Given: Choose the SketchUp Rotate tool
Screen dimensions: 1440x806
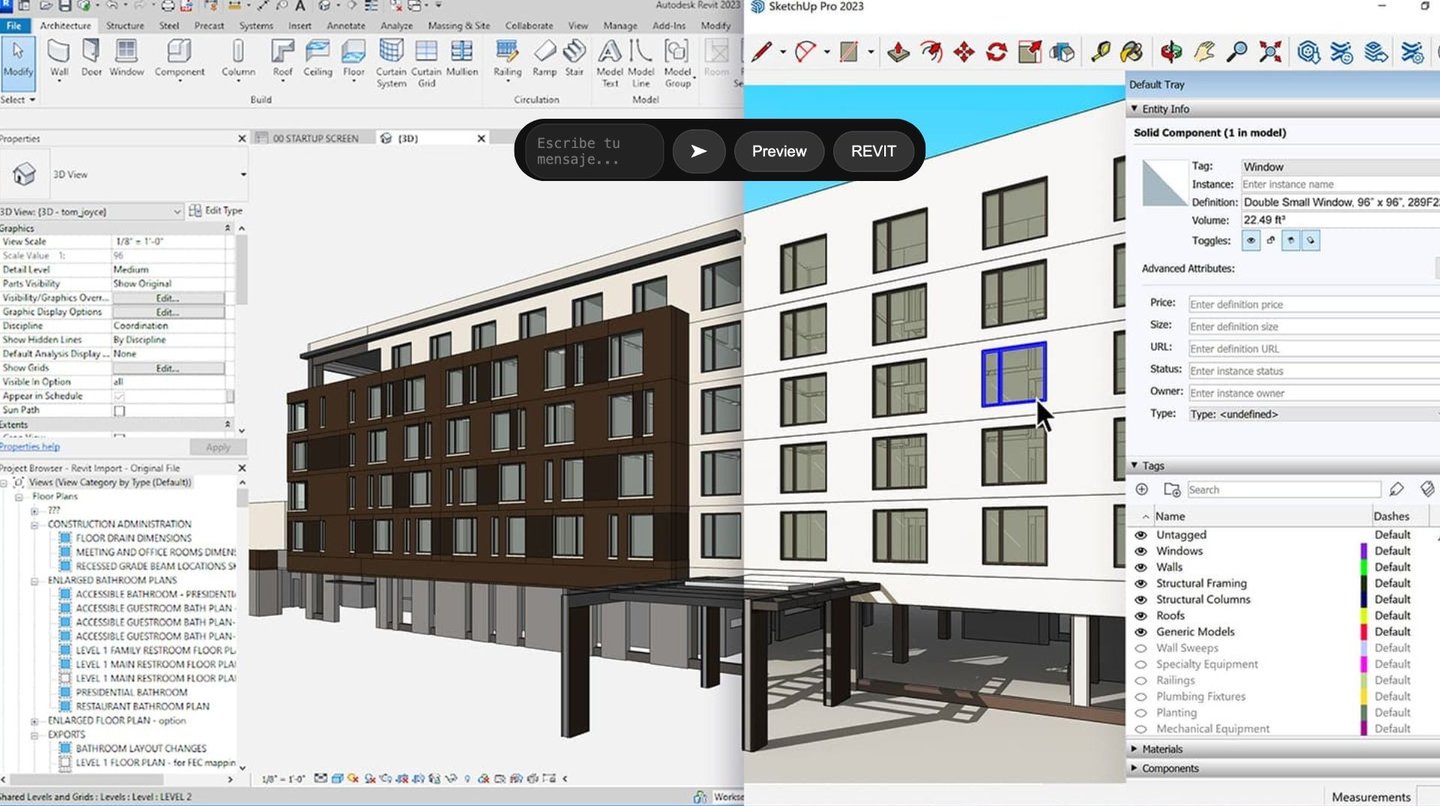Looking at the screenshot, I should point(996,51).
